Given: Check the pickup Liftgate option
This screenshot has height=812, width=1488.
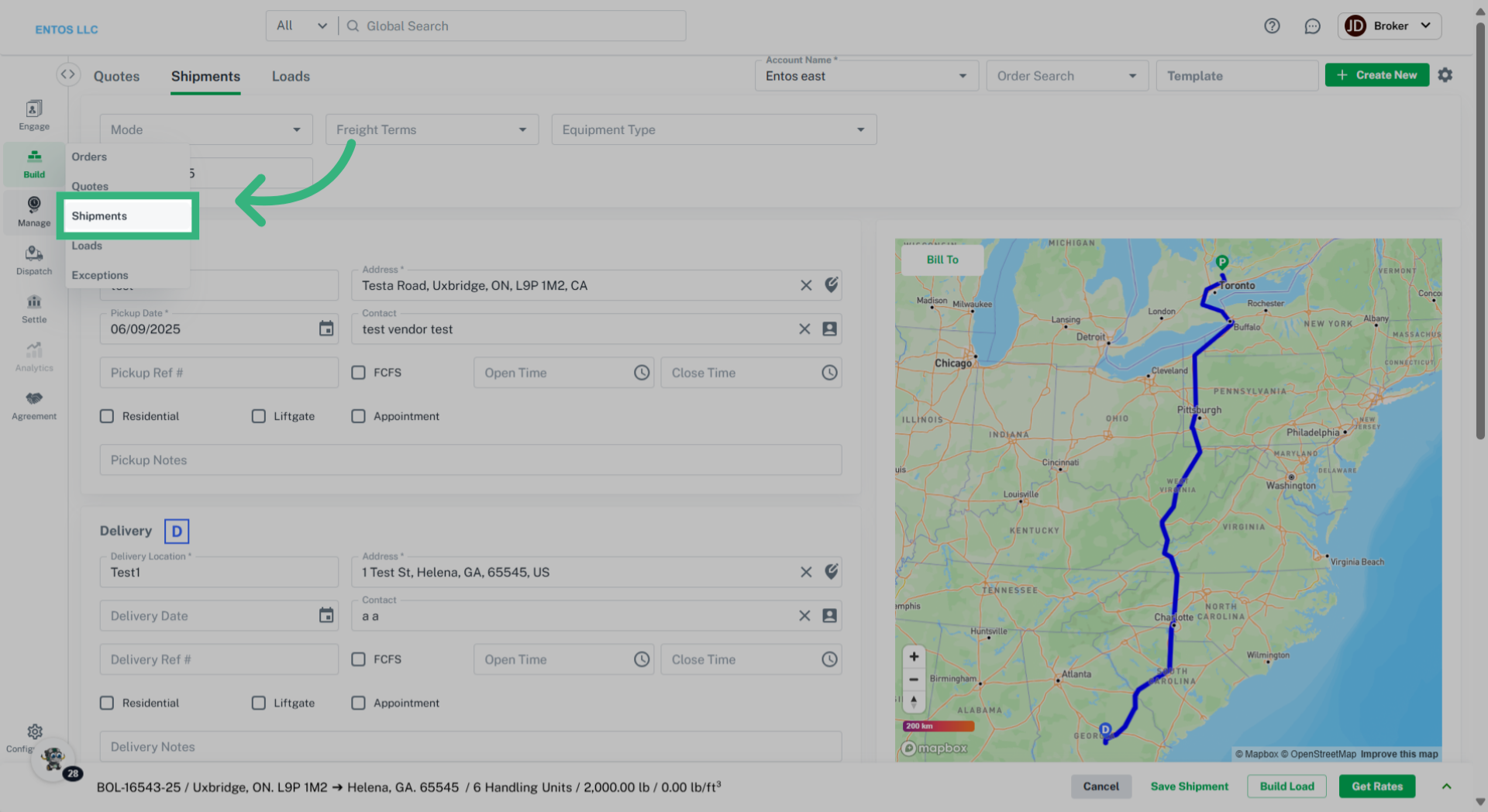Looking at the screenshot, I should coord(259,416).
